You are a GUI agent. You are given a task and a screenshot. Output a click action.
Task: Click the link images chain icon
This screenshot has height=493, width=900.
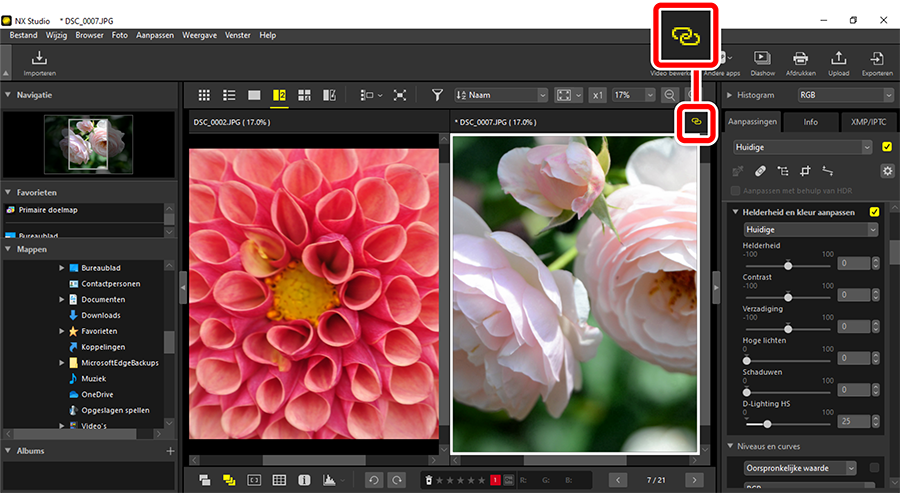pos(698,122)
